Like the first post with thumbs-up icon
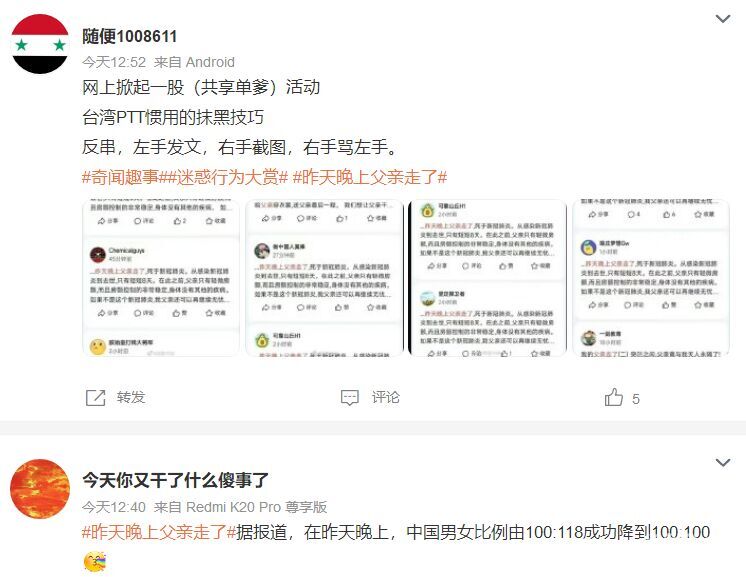746x577 pixels. 614,397
